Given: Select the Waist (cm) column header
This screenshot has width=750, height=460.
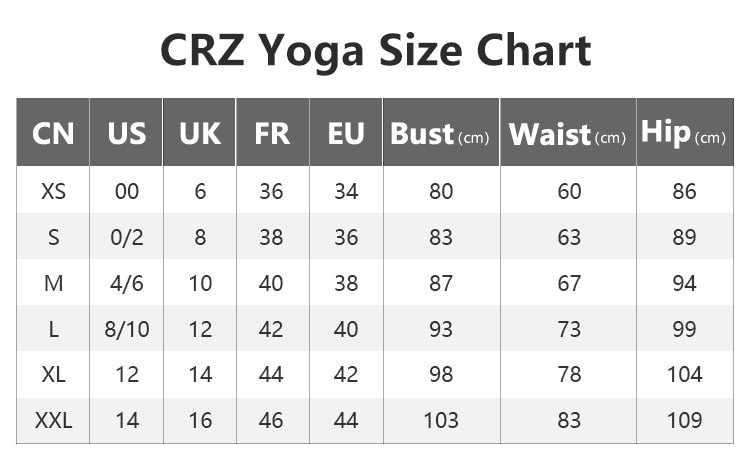Looking at the screenshot, I should 568,133.
